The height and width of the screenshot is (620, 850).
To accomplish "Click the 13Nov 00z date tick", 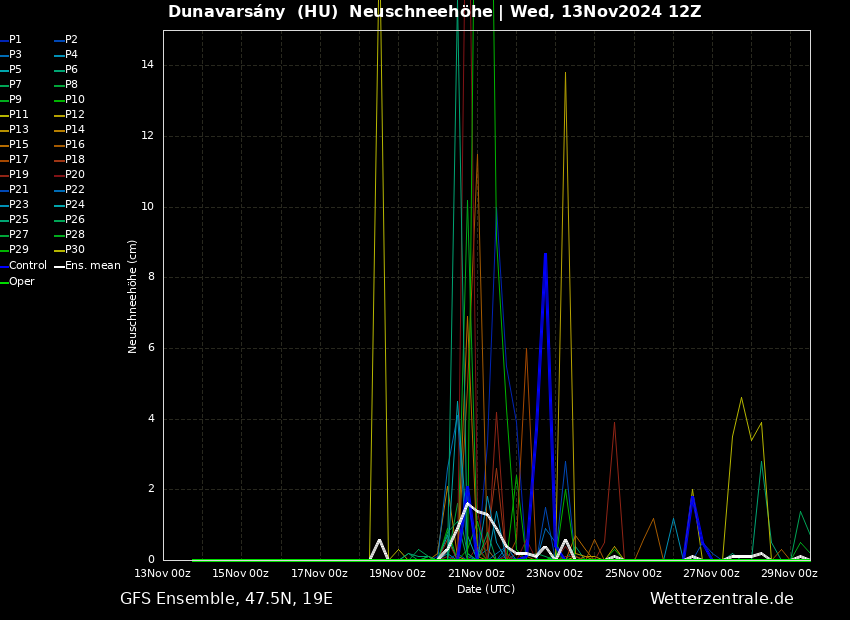I will [x=163, y=574].
